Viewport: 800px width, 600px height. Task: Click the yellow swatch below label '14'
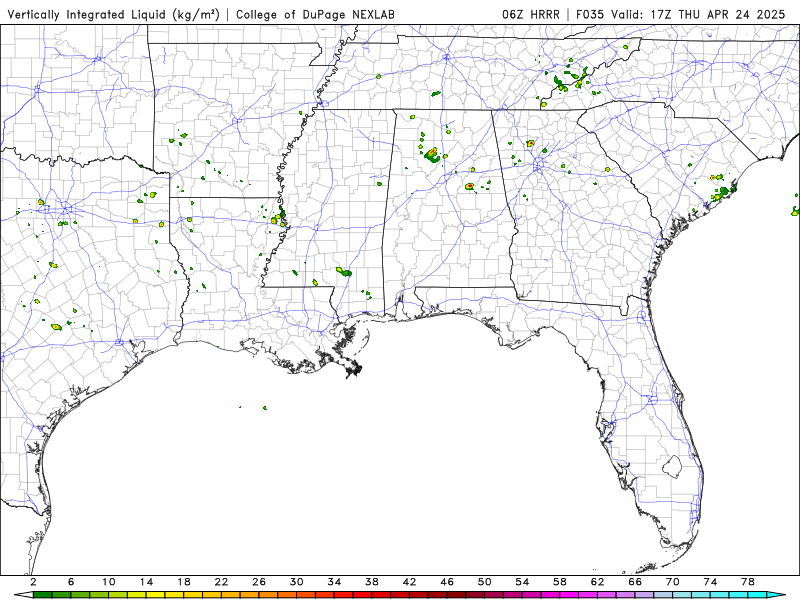(156, 595)
